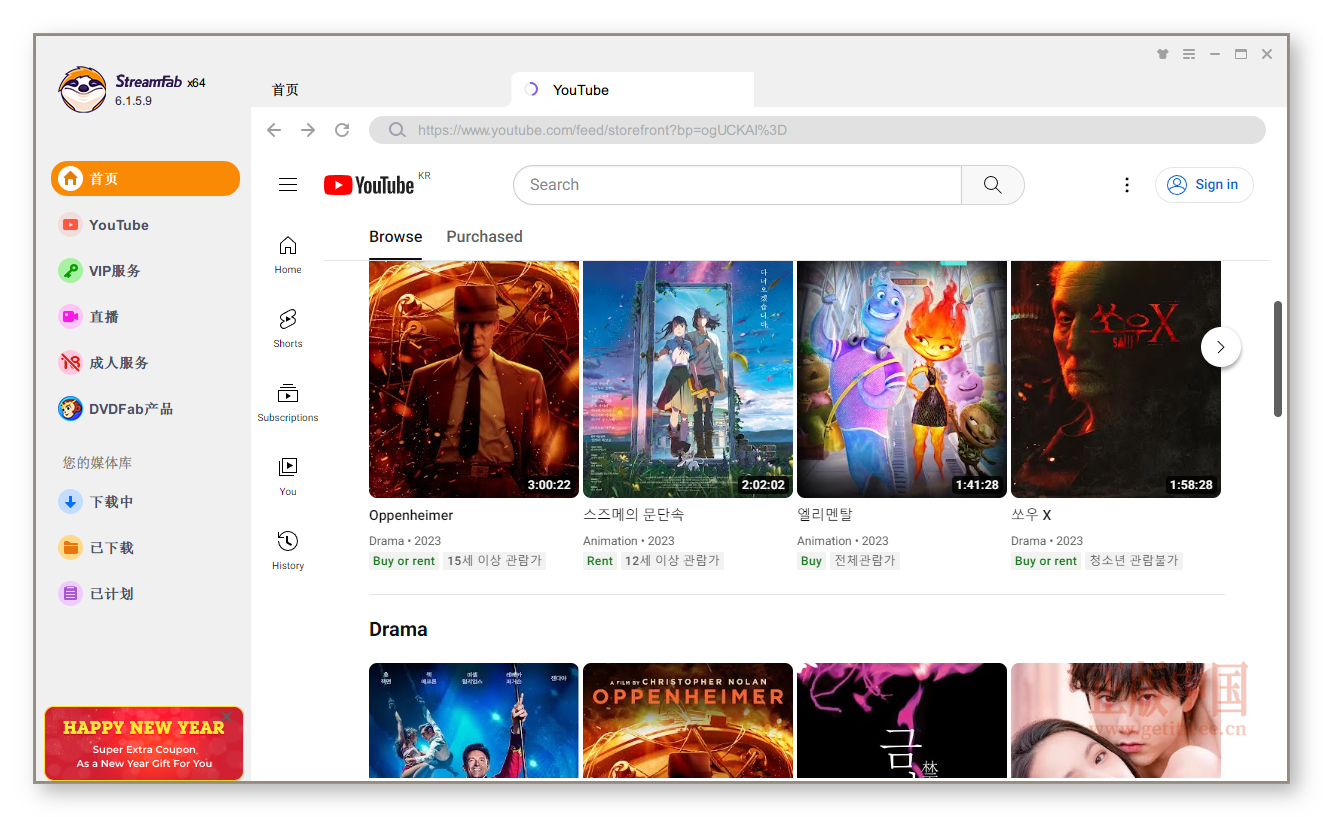Click the Buy or rent badge under Oppenheimer

(404, 561)
